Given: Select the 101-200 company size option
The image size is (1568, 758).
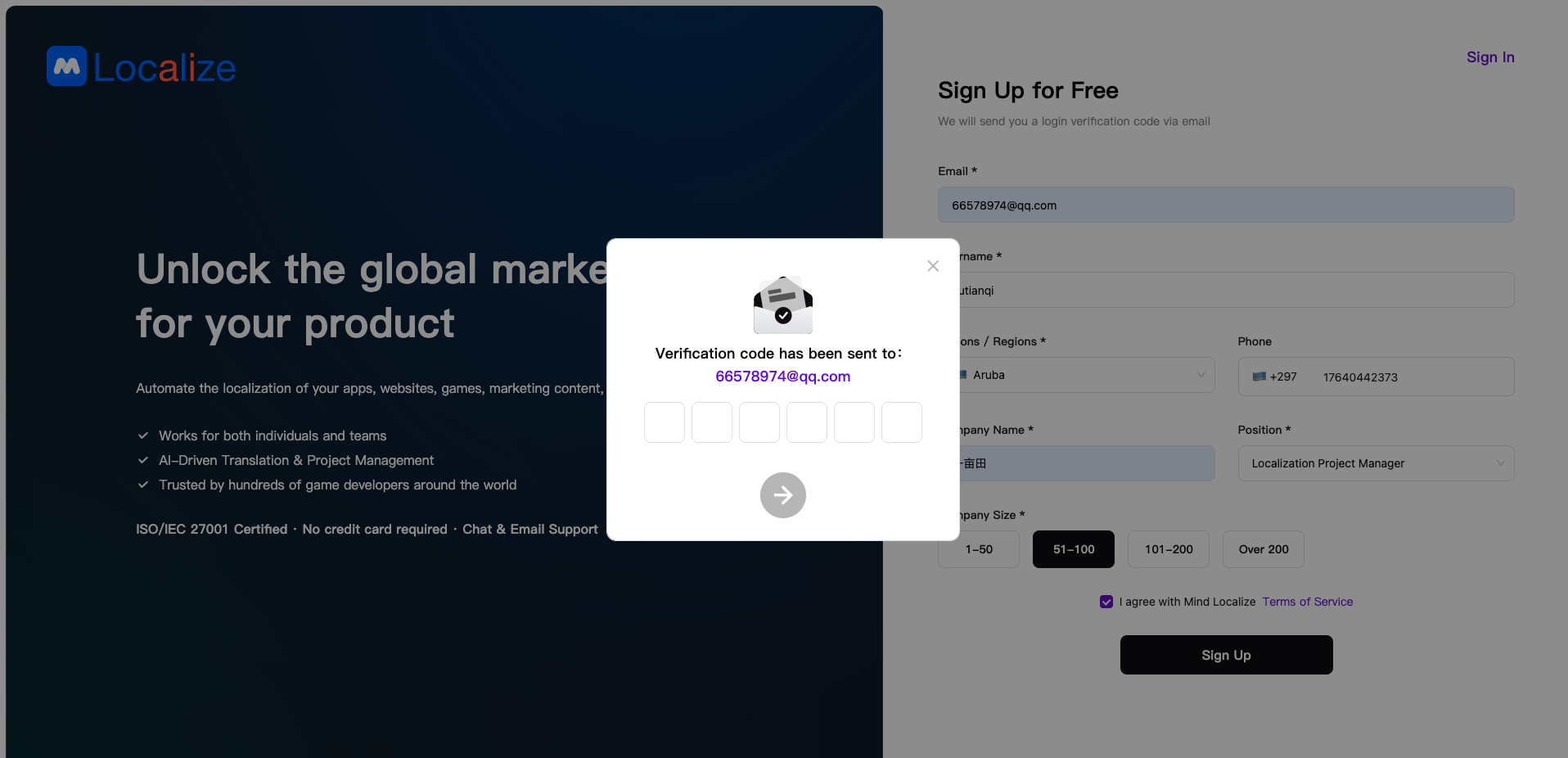Looking at the screenshot, I should [1168, 549].
